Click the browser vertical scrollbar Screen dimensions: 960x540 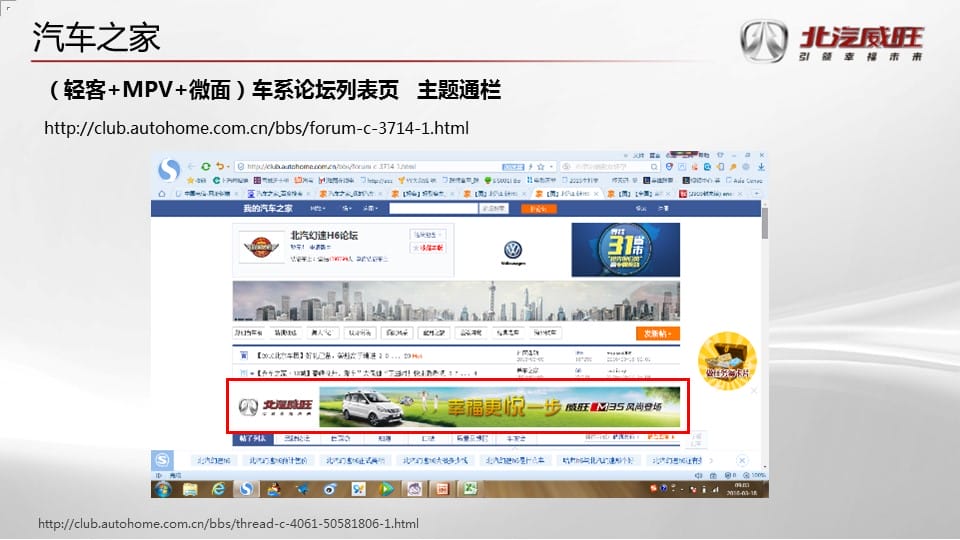click(765, 225)
